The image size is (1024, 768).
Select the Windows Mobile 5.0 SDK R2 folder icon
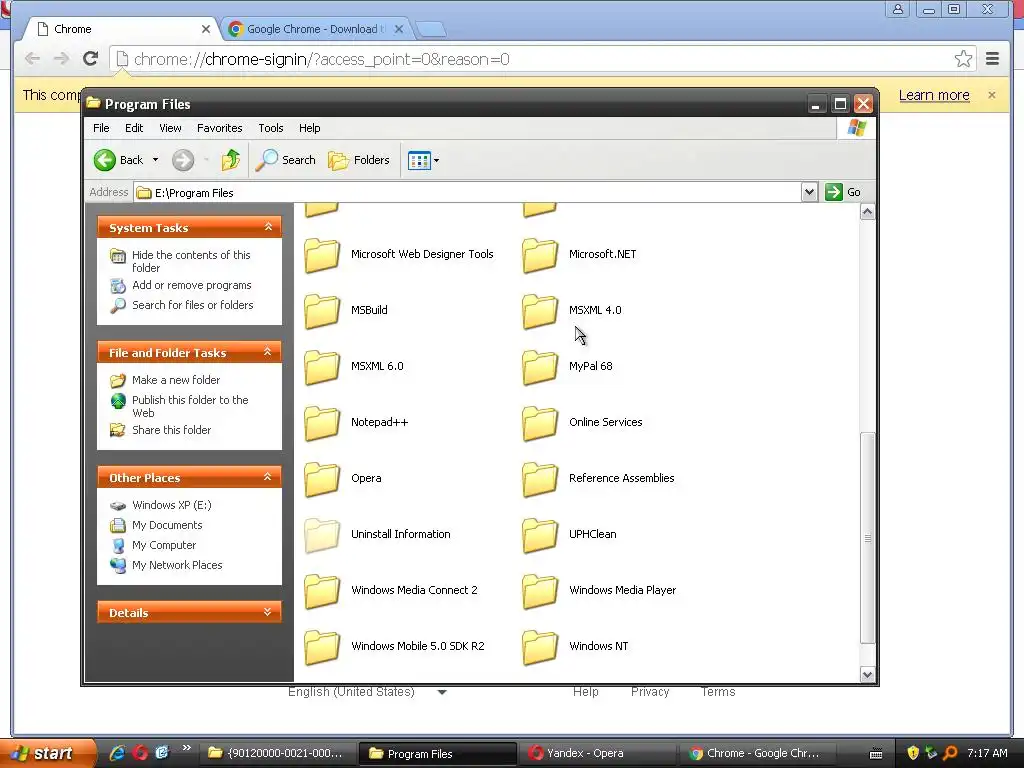click(x=322, y=647)
